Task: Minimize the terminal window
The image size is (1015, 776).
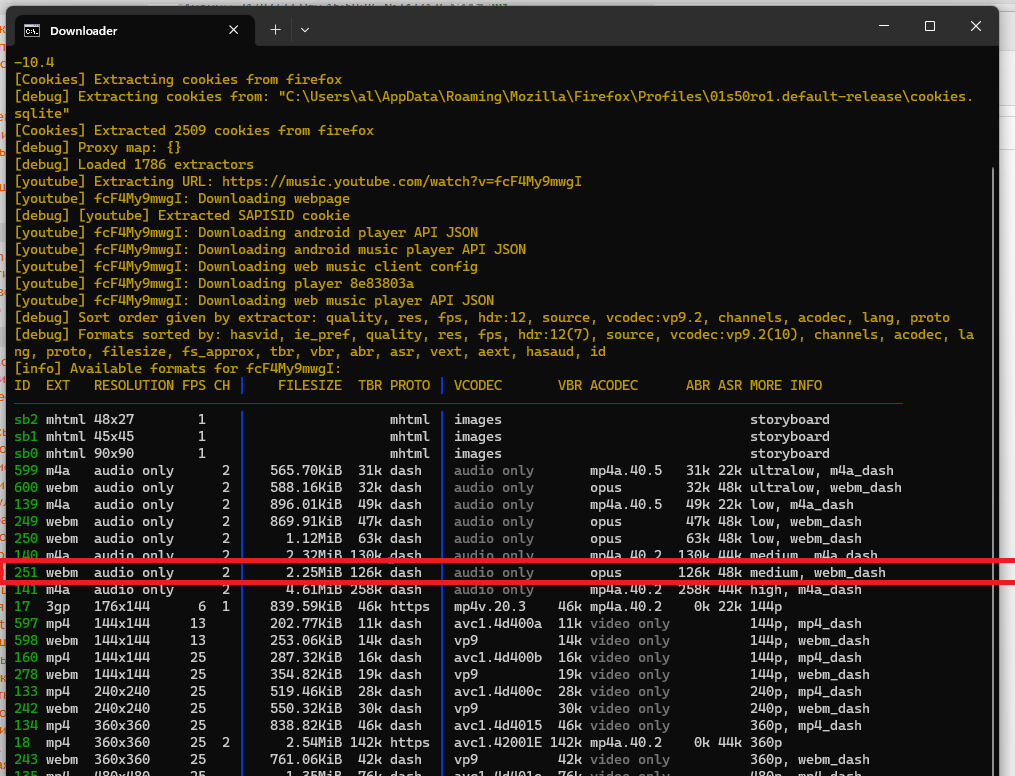Action: 884,26
